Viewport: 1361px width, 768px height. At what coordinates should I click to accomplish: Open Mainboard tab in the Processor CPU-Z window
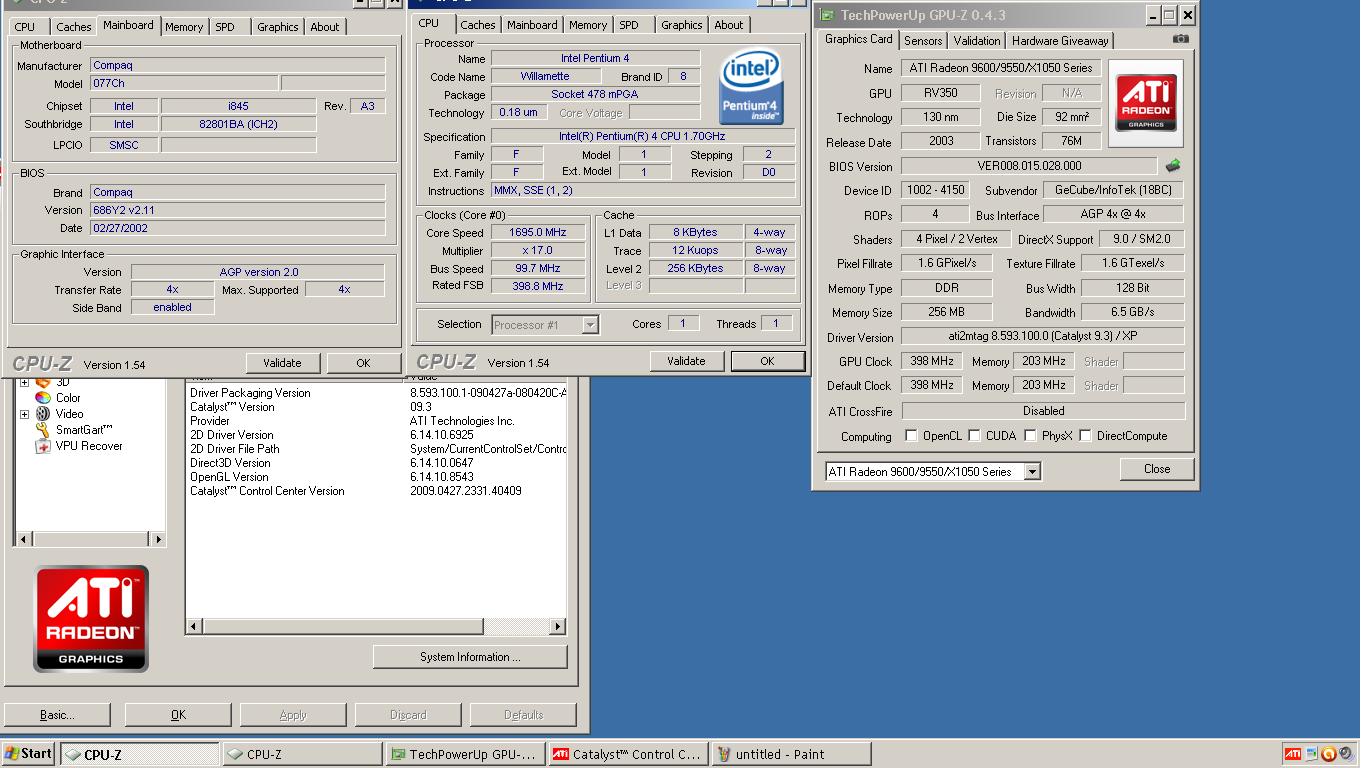[532, 25]
